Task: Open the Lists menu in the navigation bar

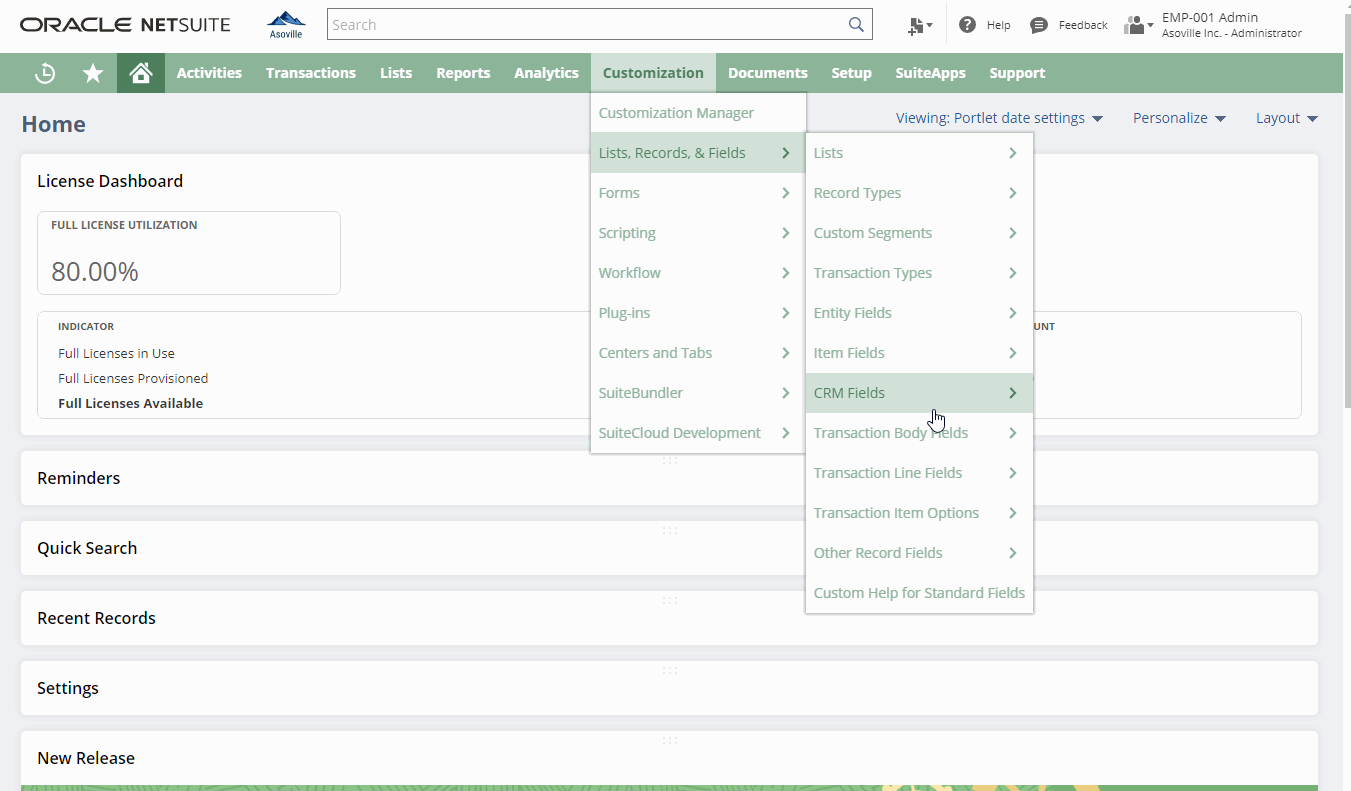Action: tap(396, 73)
